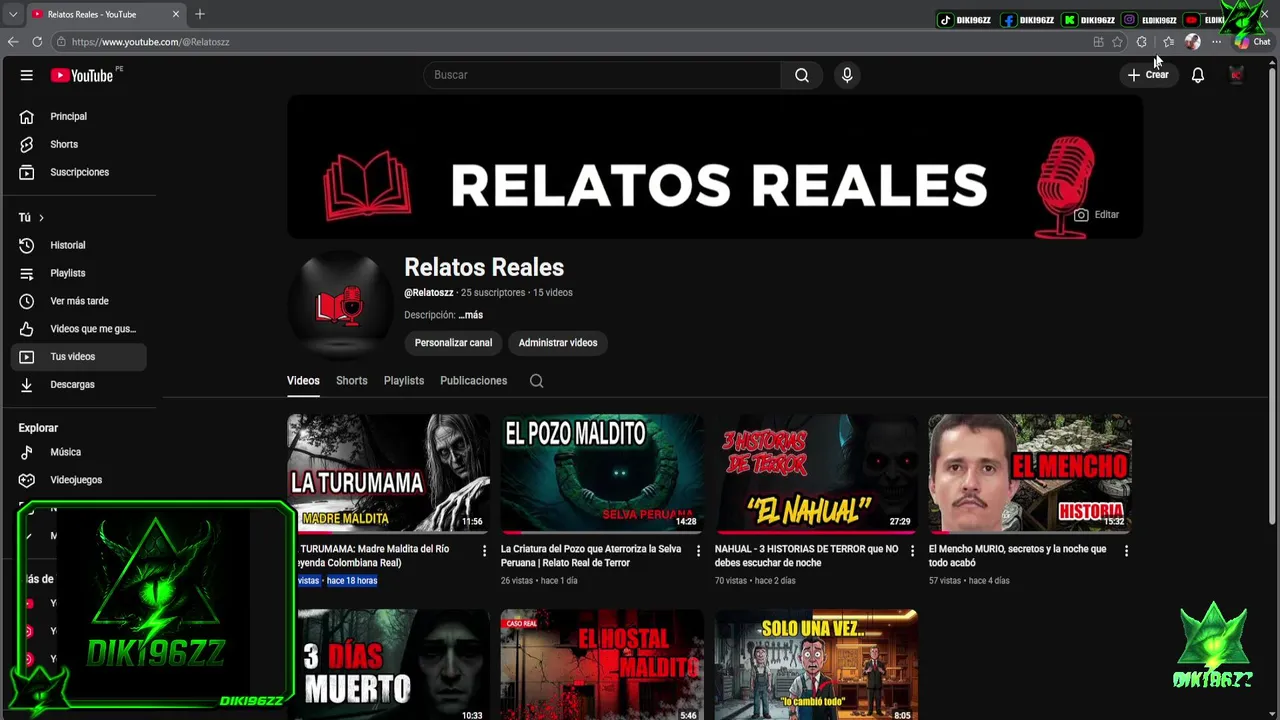Open El Hostal Maldito thumbnail
The height and width of the screenshot is (720, 1280).
tap(602, 665)
